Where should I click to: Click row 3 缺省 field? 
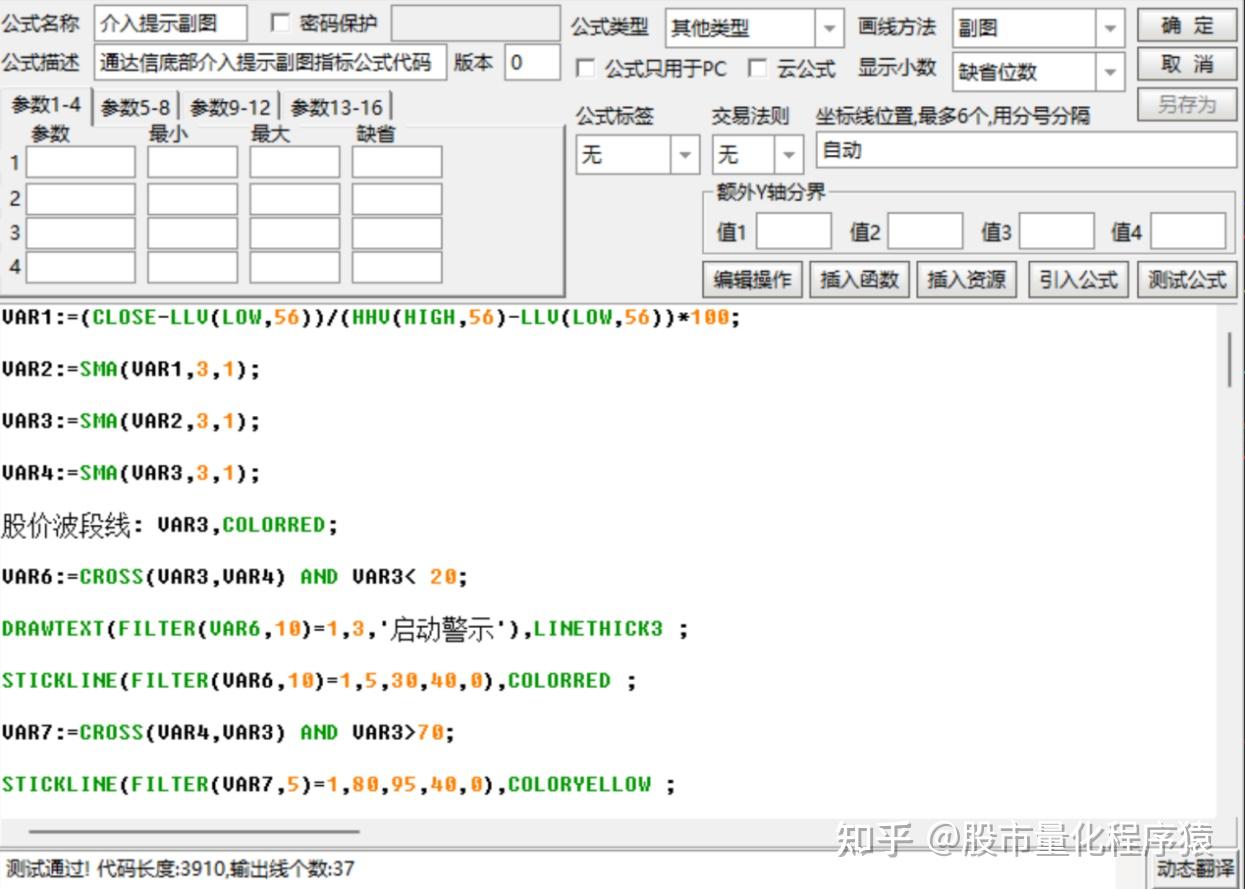click(x=396, y=233)
